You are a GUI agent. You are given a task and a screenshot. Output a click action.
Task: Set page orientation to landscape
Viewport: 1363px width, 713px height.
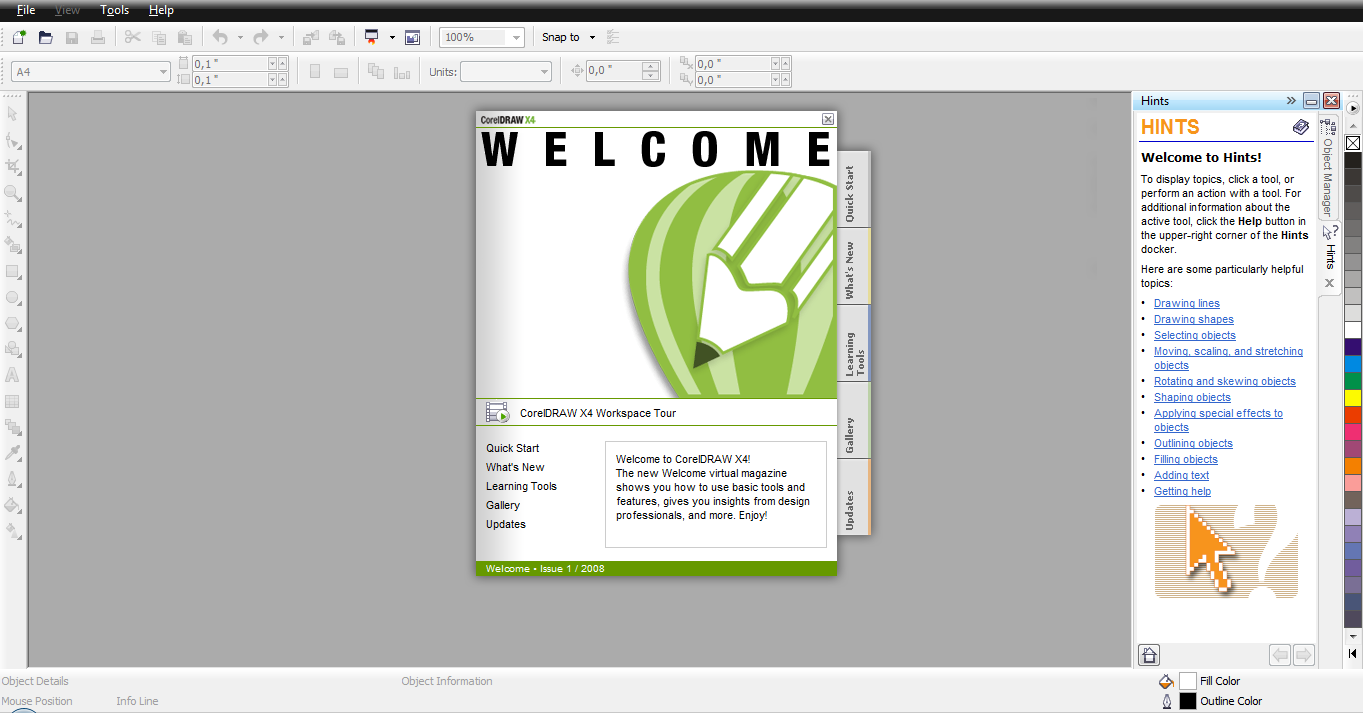click(x=341, y=71)
